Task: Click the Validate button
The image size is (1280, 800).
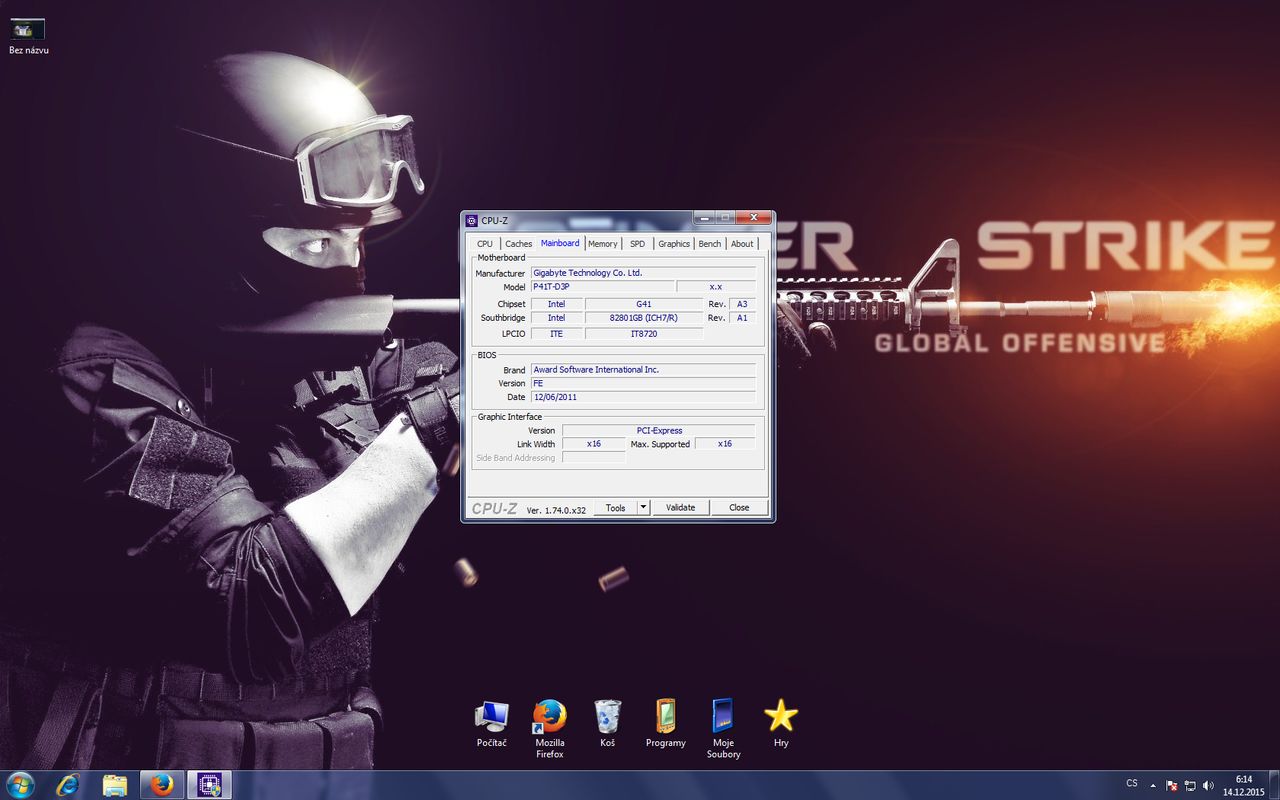Action: 681,507
